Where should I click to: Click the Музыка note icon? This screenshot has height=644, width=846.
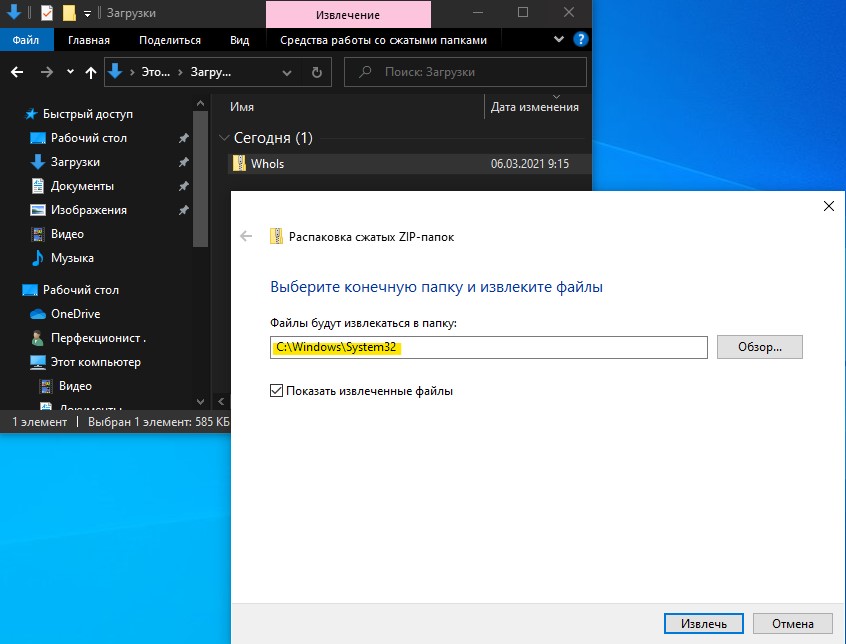[37, 258]
